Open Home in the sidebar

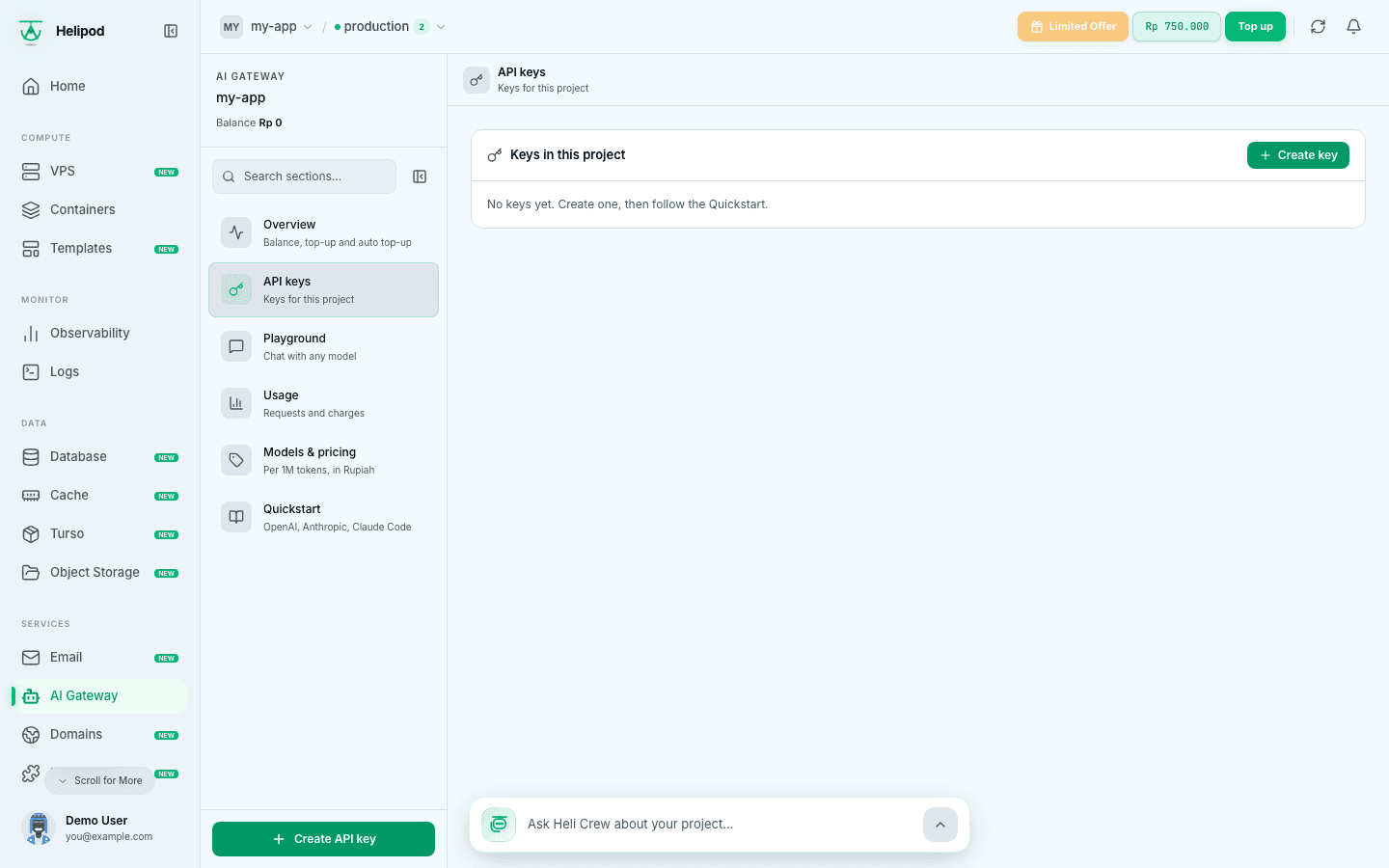(x=100, y=86)
